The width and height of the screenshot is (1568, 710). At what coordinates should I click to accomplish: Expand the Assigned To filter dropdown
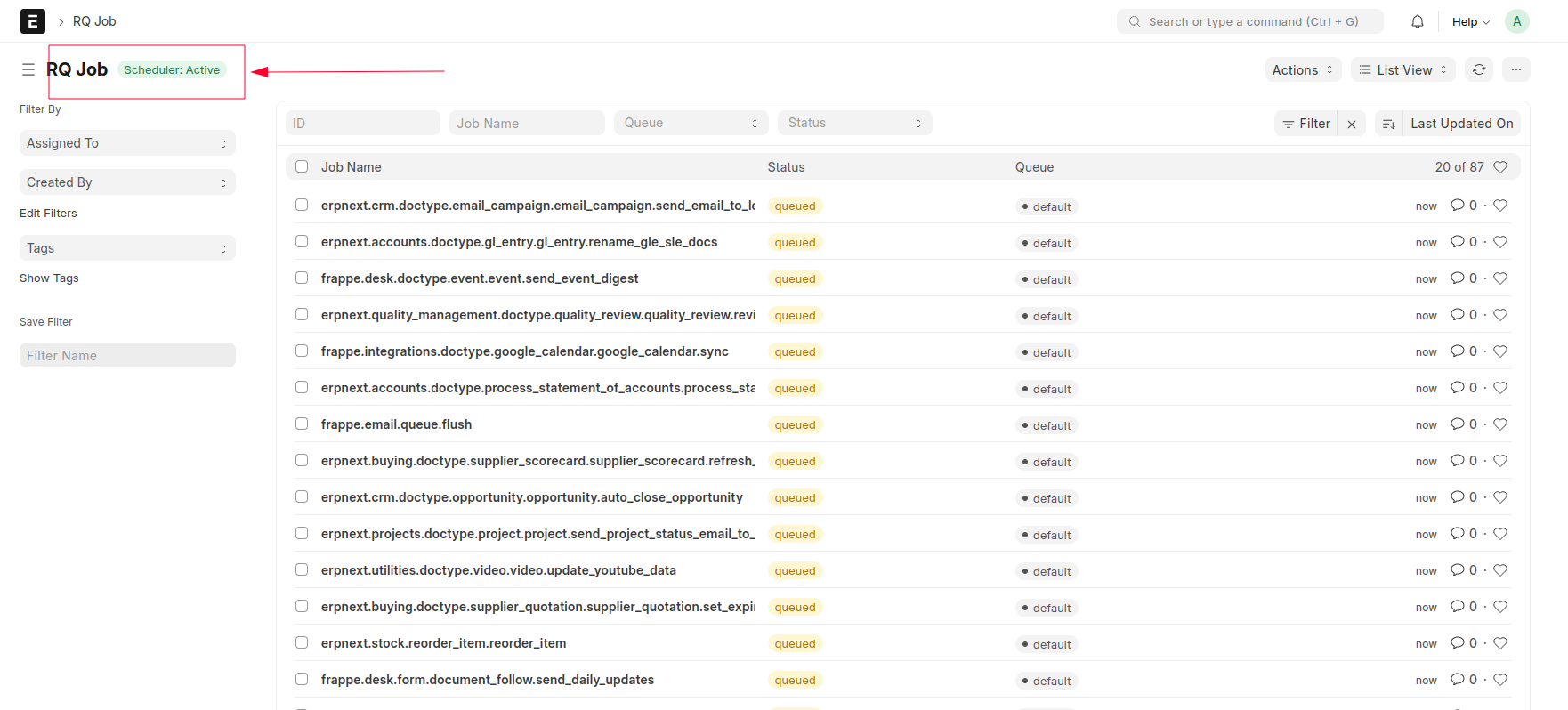tap(127, 143)
